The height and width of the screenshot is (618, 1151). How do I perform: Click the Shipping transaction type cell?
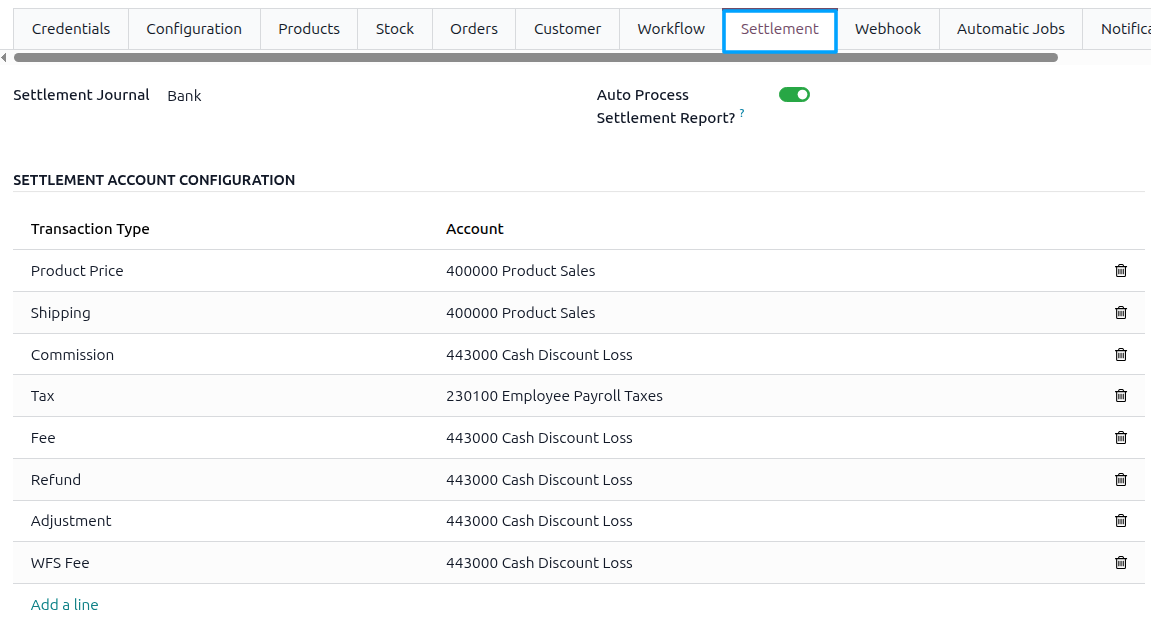pos(60,313)
